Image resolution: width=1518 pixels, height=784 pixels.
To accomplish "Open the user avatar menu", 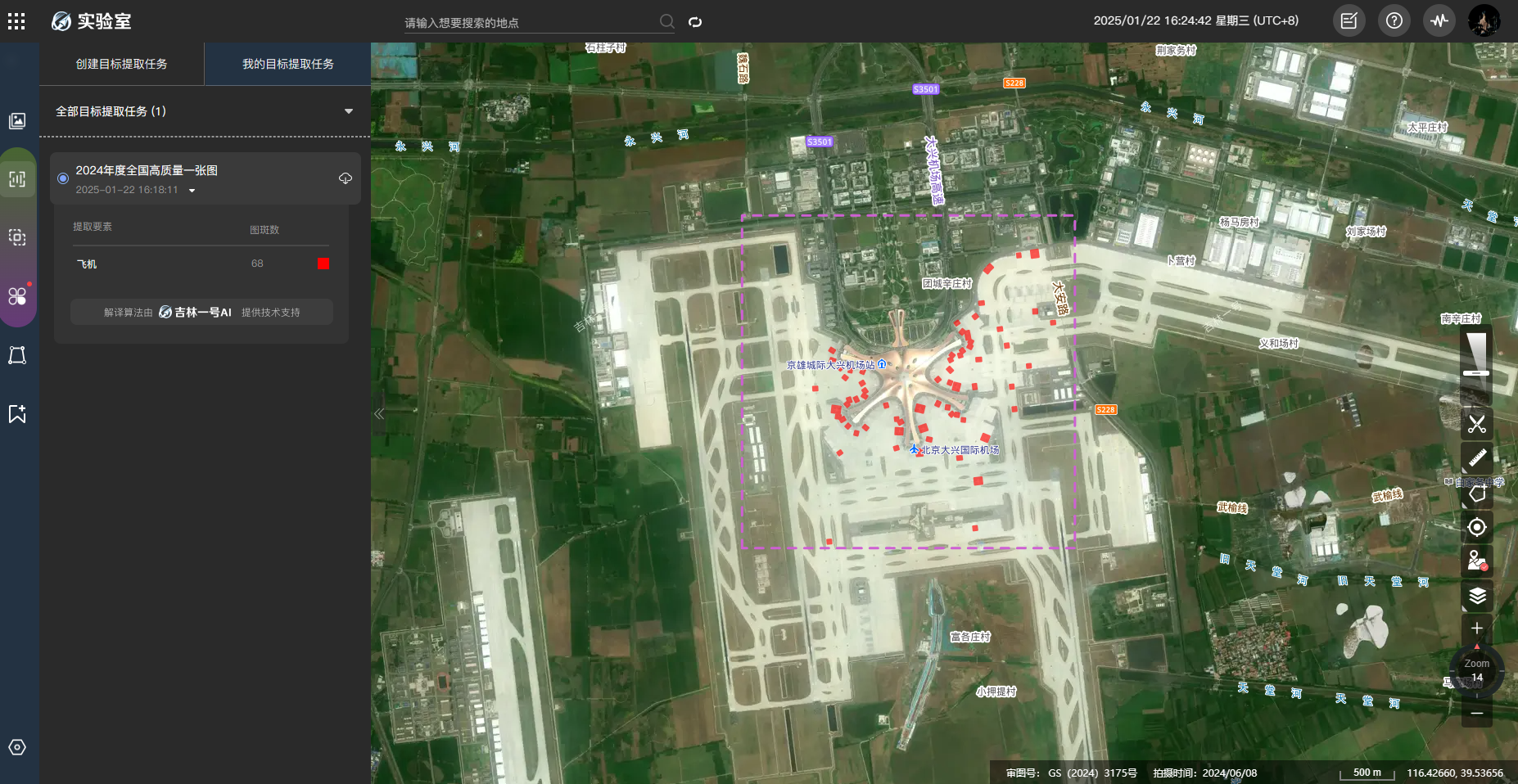I will click(1484, 21).
